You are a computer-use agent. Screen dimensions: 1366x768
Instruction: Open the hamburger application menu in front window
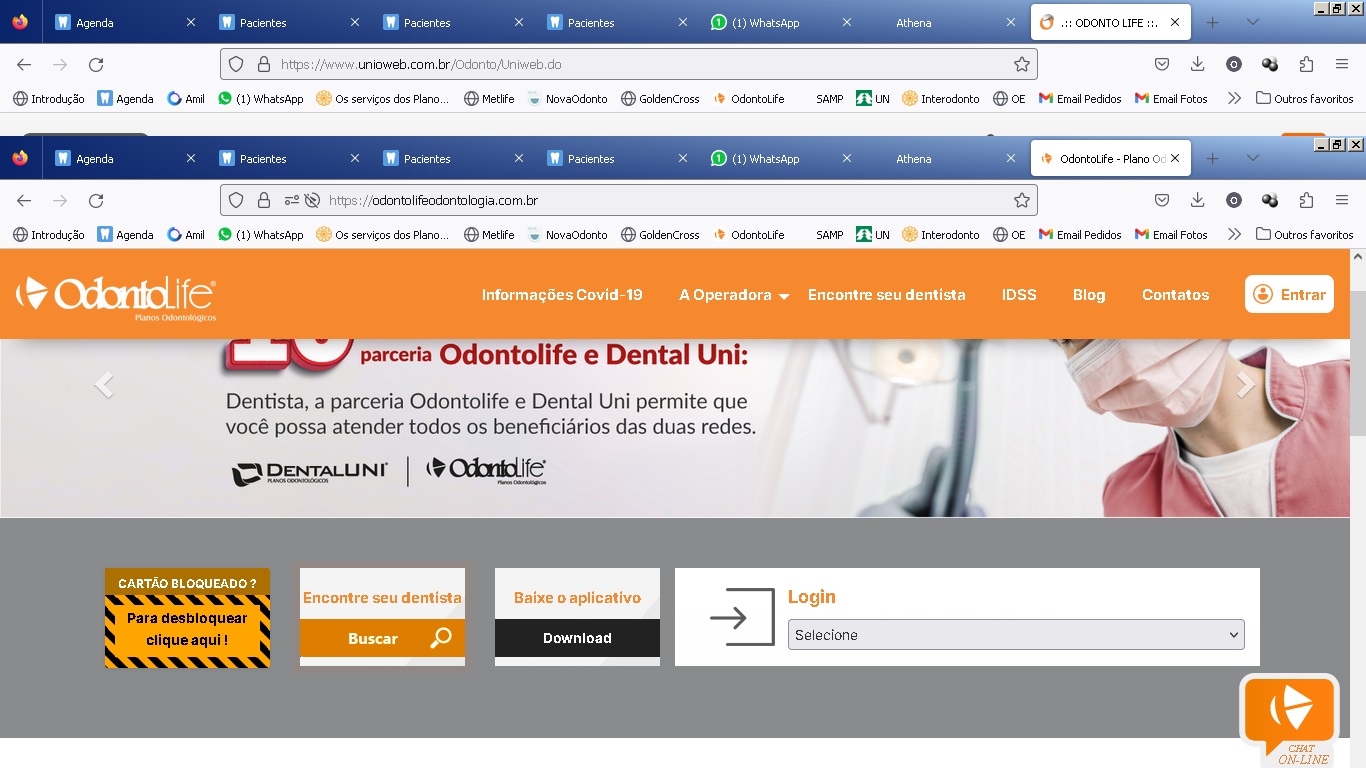tap(1342, 200)
